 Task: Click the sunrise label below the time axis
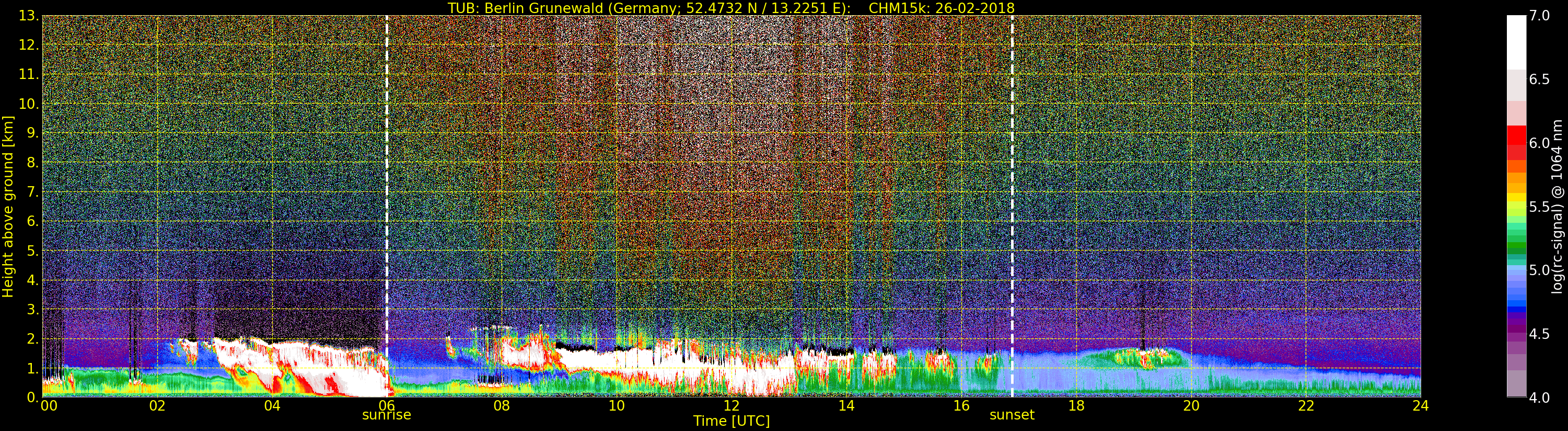[x=387, y=415]
